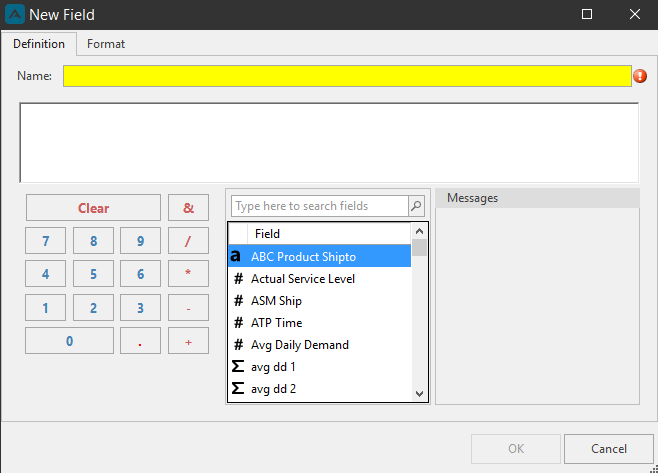
Task: Click keypad number 2
Action: (x=93, y=308)
